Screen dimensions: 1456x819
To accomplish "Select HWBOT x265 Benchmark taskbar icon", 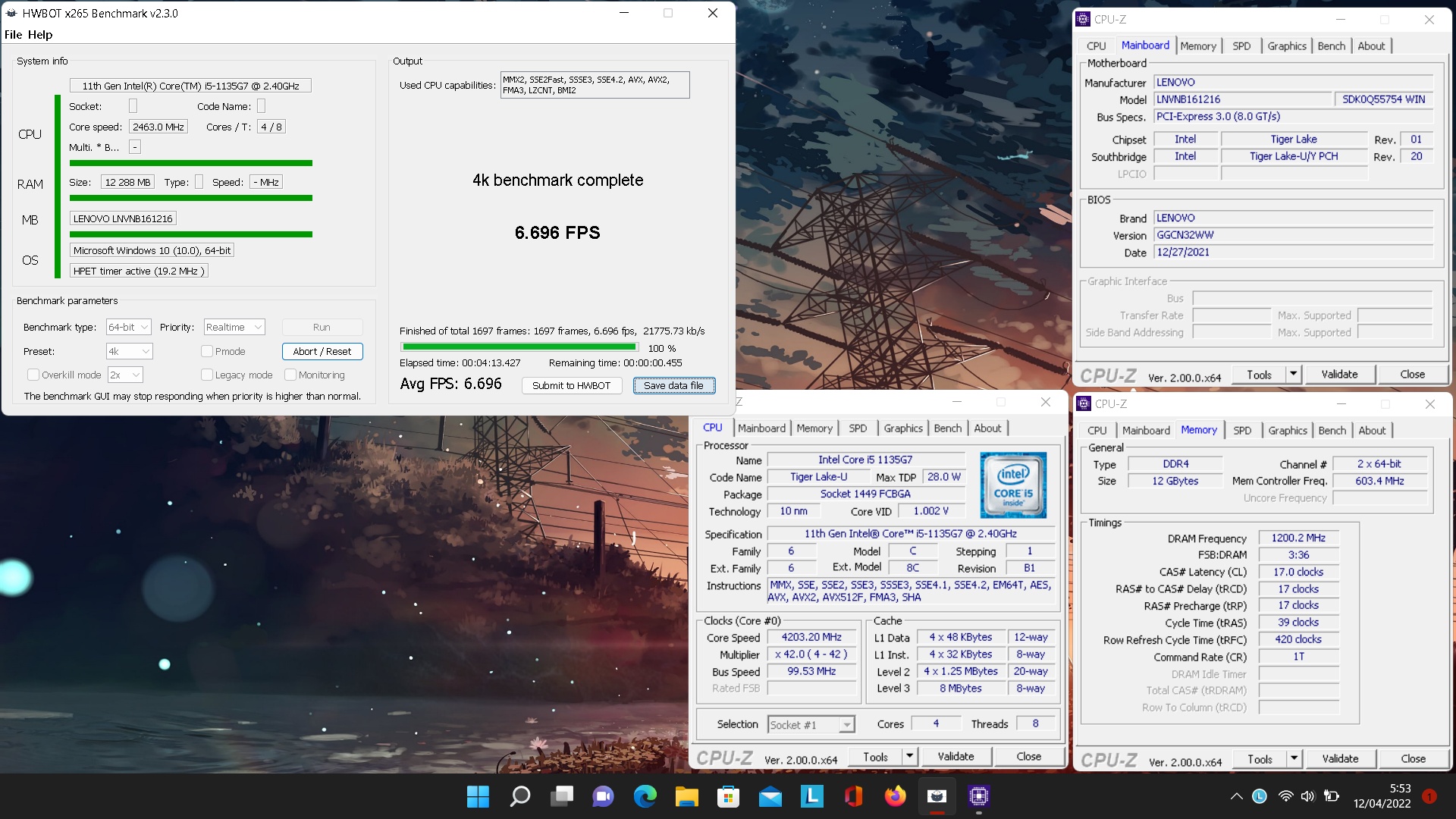I will pos(937,796).
